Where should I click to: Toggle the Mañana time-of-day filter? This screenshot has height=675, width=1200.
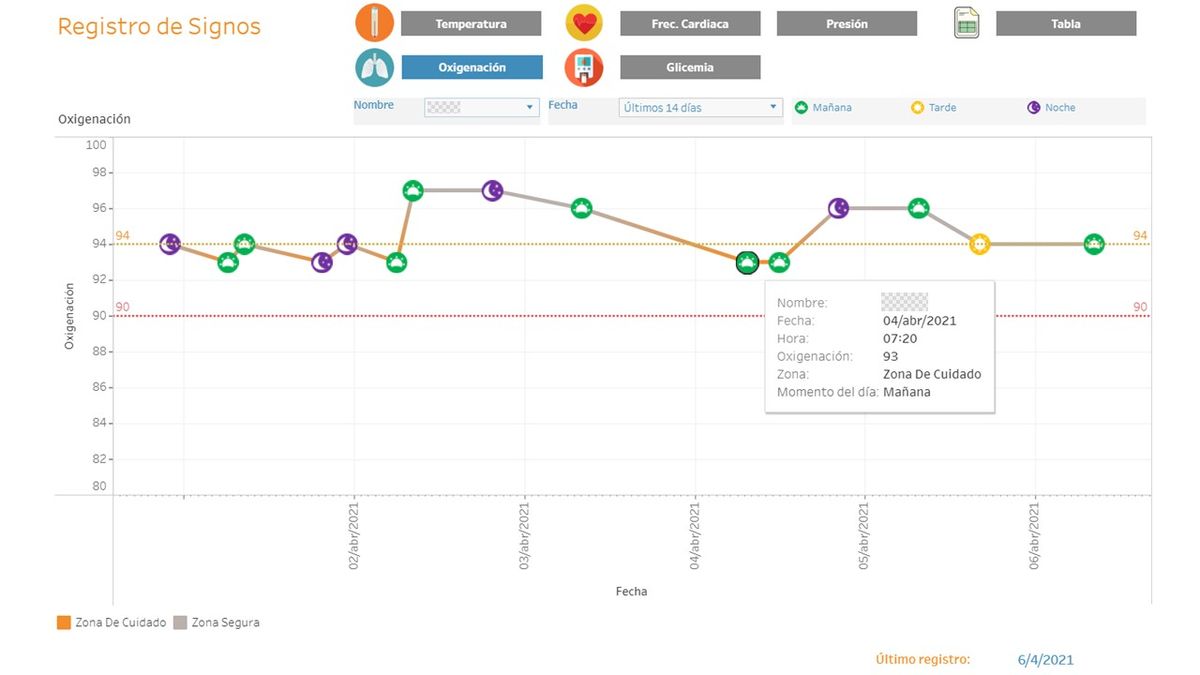tap(823, 108)
